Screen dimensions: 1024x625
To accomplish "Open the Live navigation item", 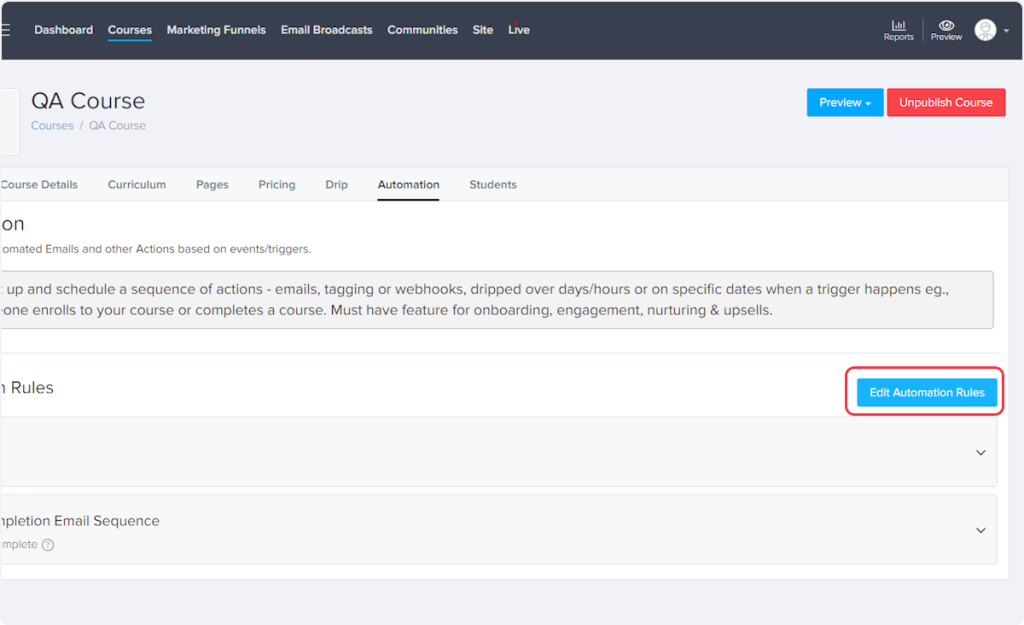I will click(x=518, y=30).
